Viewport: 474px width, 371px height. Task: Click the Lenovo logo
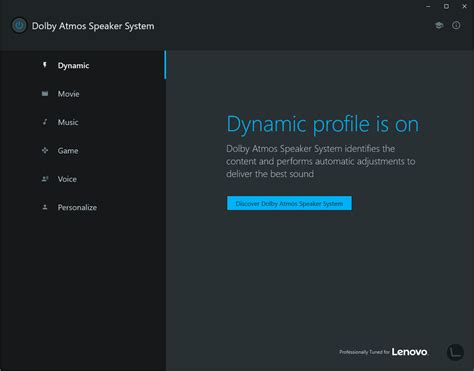(410, 352)
